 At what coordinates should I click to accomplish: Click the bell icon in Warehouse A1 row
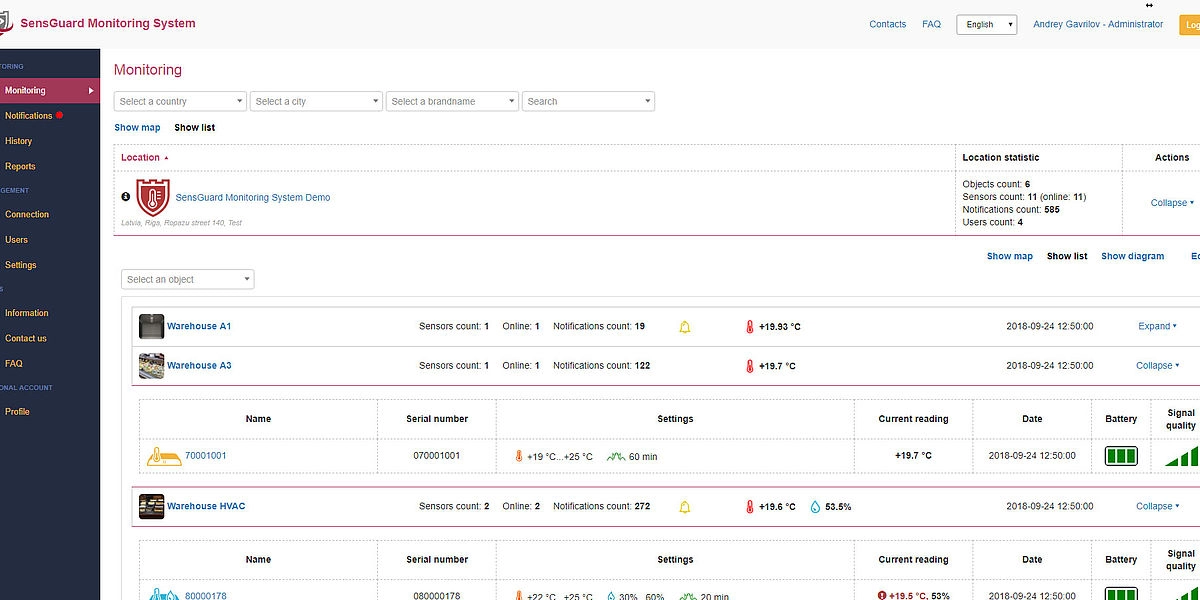(685, 327)
